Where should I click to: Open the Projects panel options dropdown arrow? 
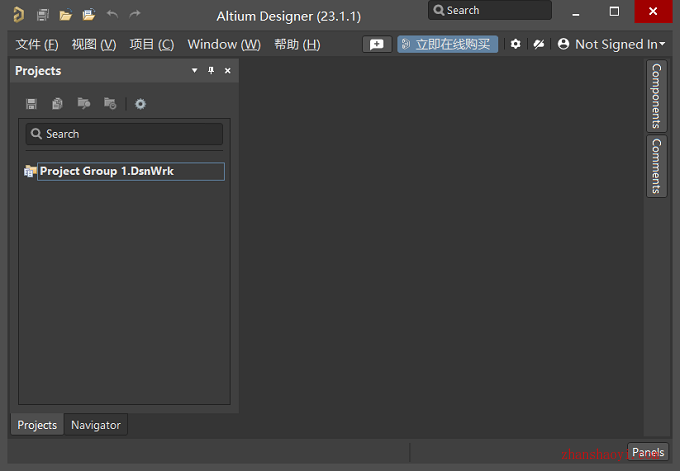point(194,70)
